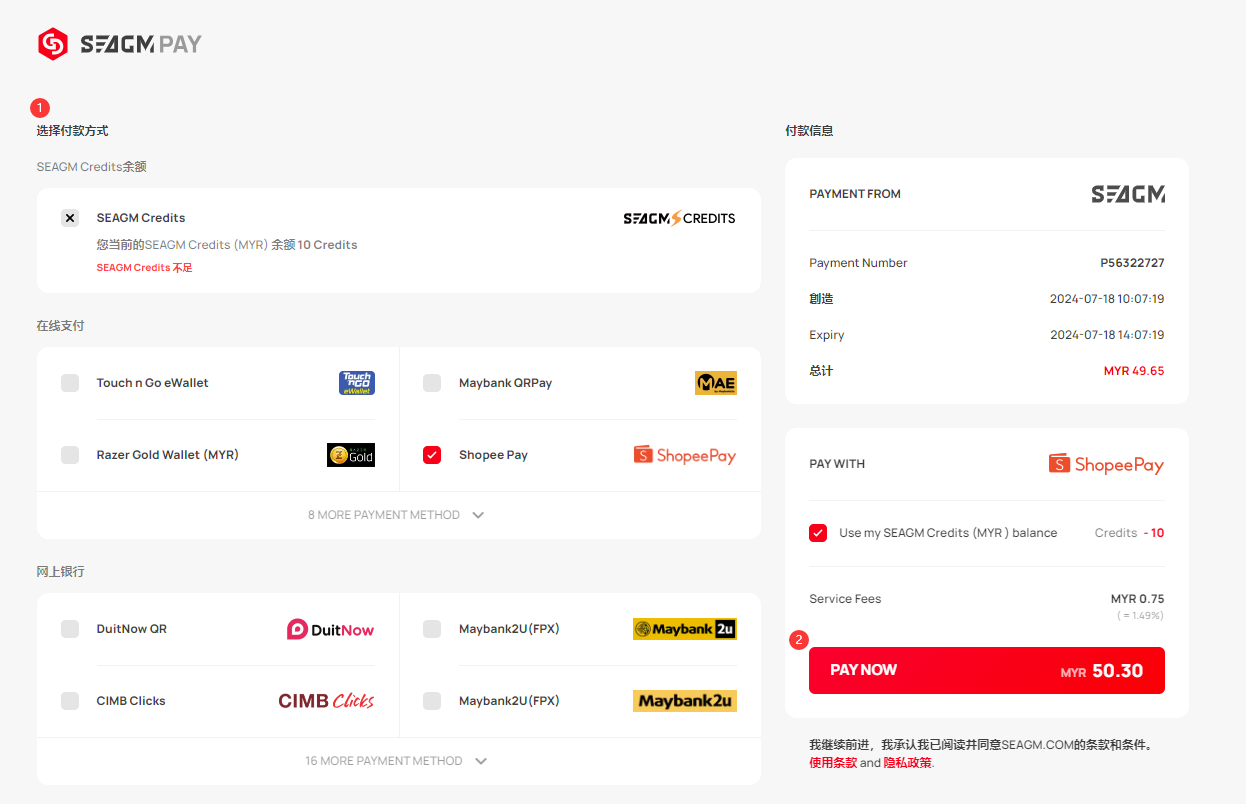Screen dimensions: 1246x804
Task: Select the CIMB Clicks checkbox
Action: click(x=70, y=701)
